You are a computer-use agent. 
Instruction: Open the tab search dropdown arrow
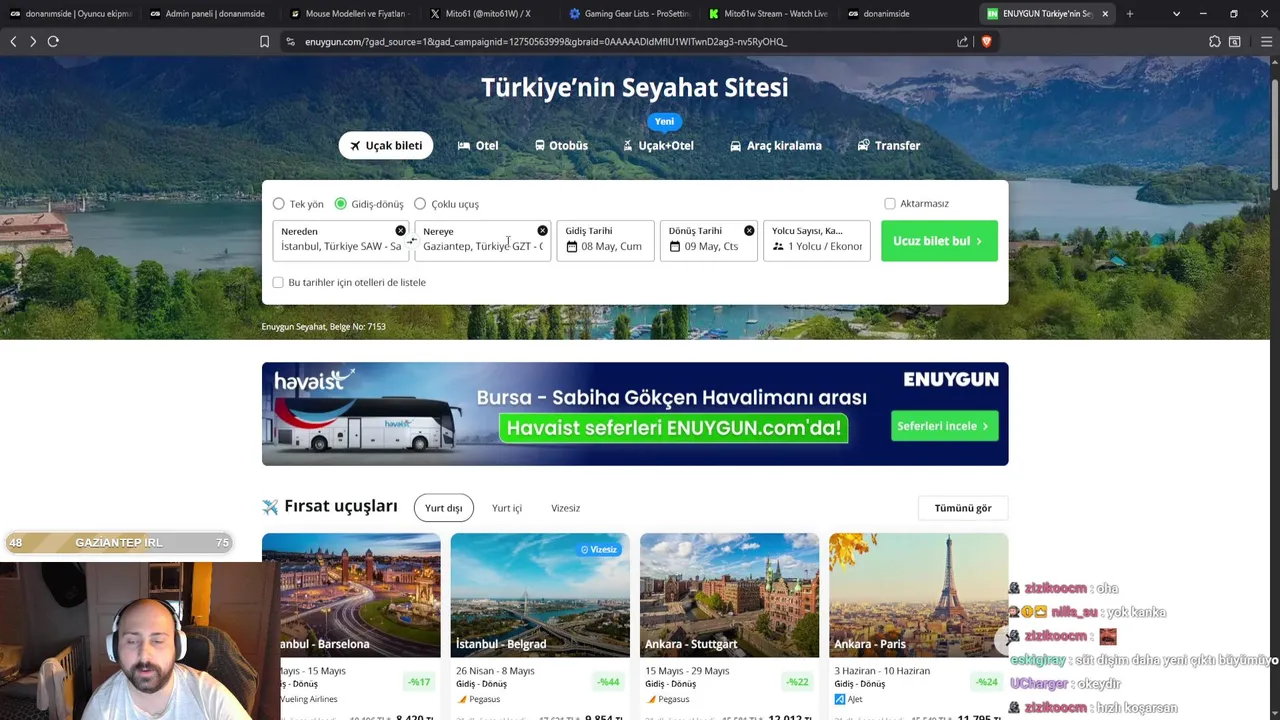pos(1176,14)
